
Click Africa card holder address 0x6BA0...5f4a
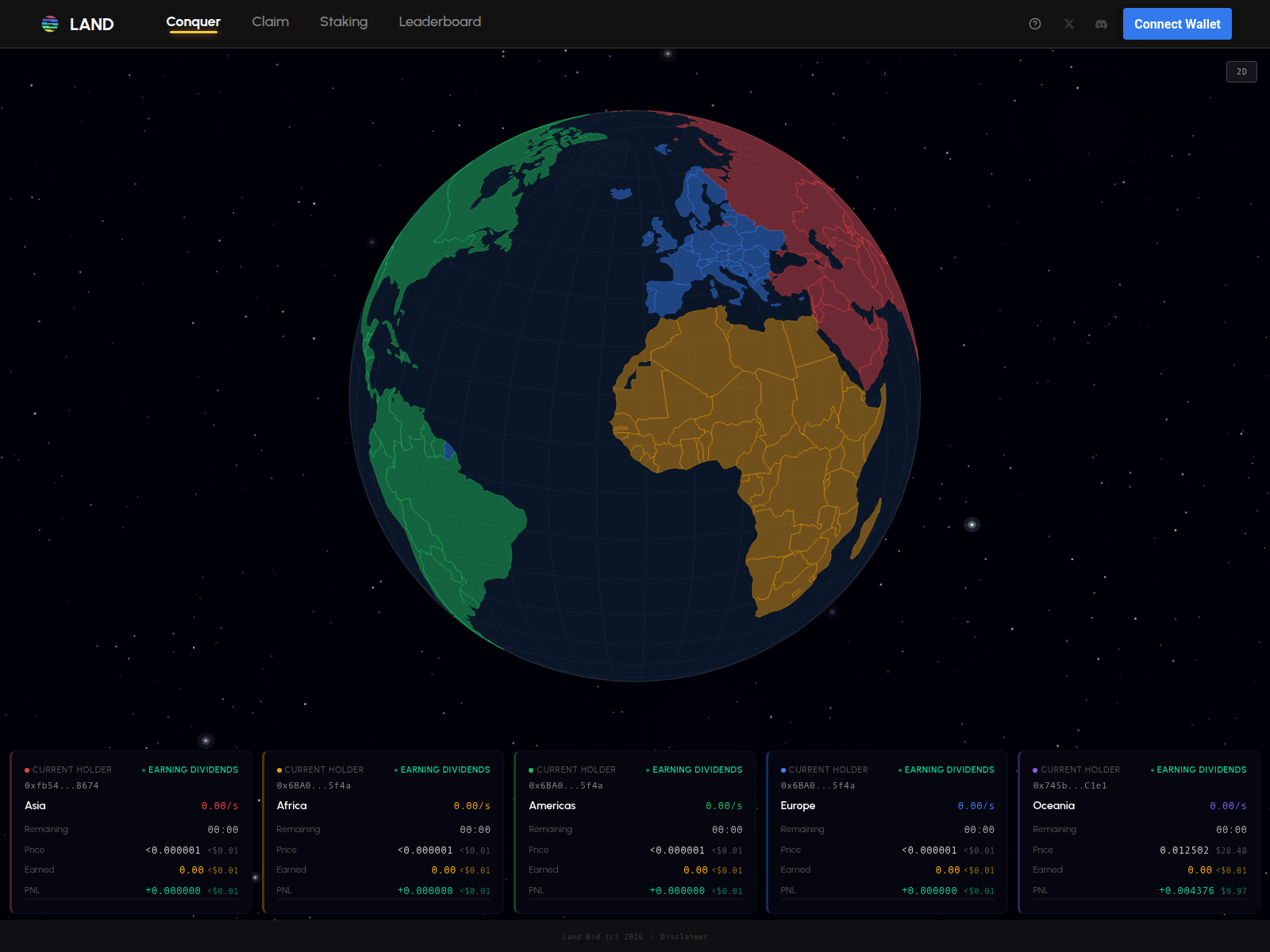[314, 785]
